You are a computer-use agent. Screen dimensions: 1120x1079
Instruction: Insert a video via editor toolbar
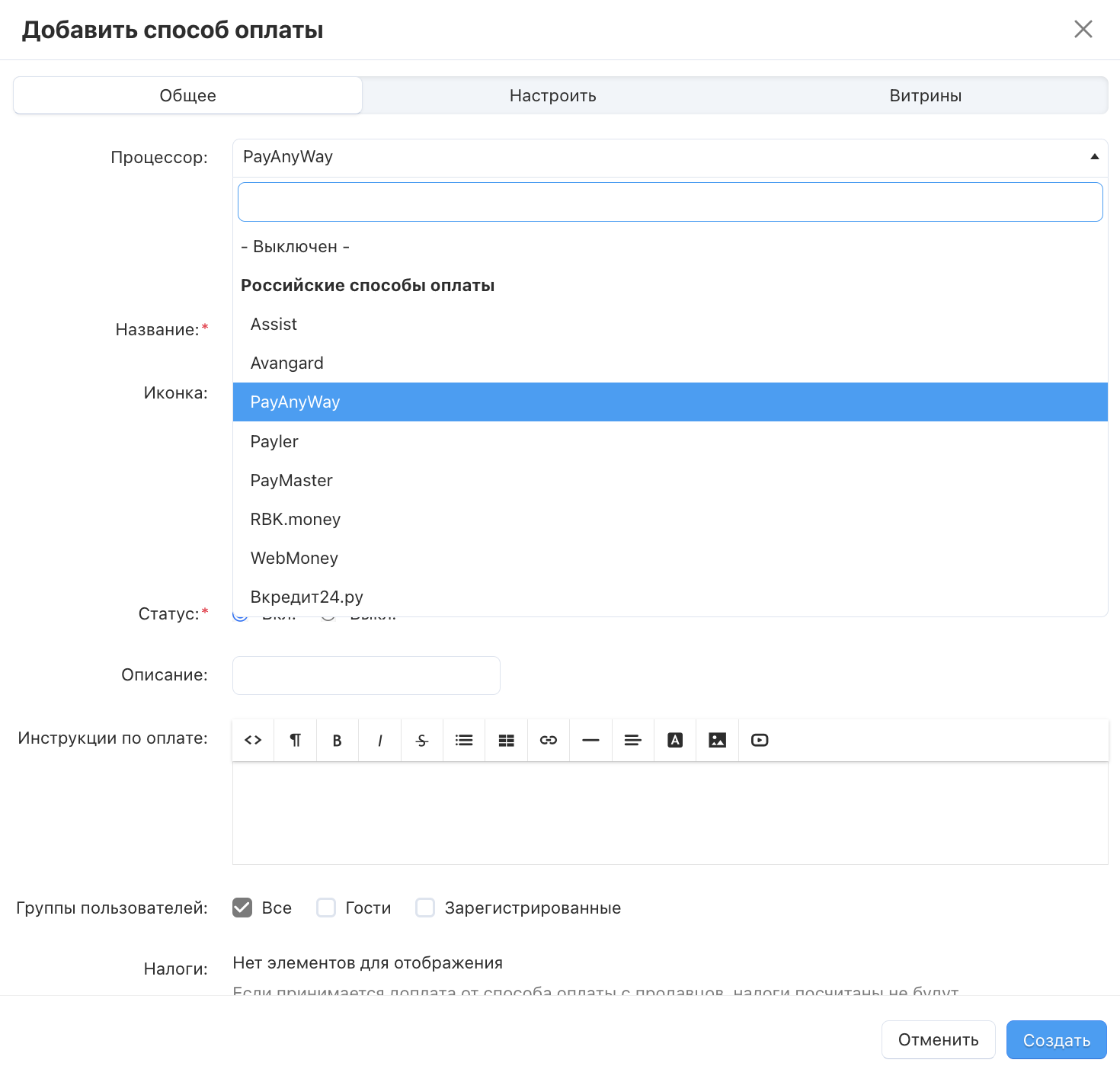point(760,740)
